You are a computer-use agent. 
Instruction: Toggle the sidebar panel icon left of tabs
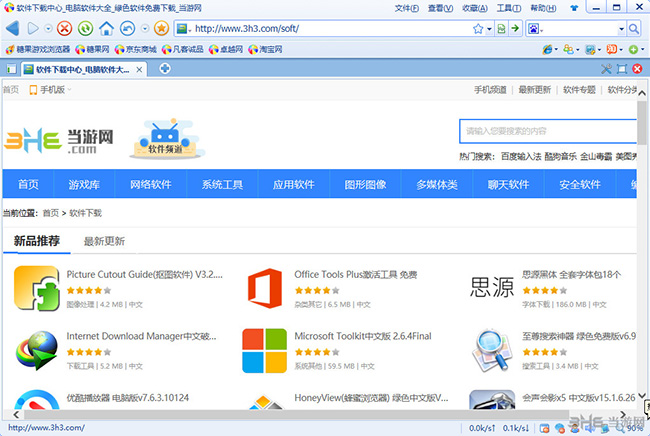12,69
